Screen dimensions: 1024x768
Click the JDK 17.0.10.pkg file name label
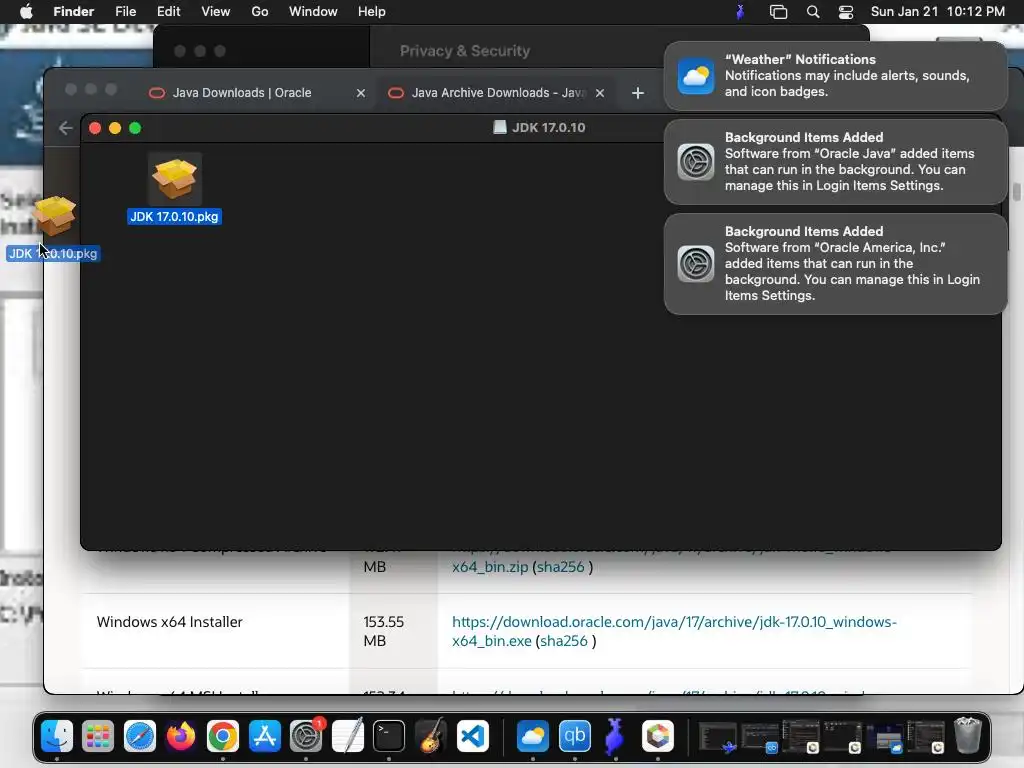click(x=174, y=217)
